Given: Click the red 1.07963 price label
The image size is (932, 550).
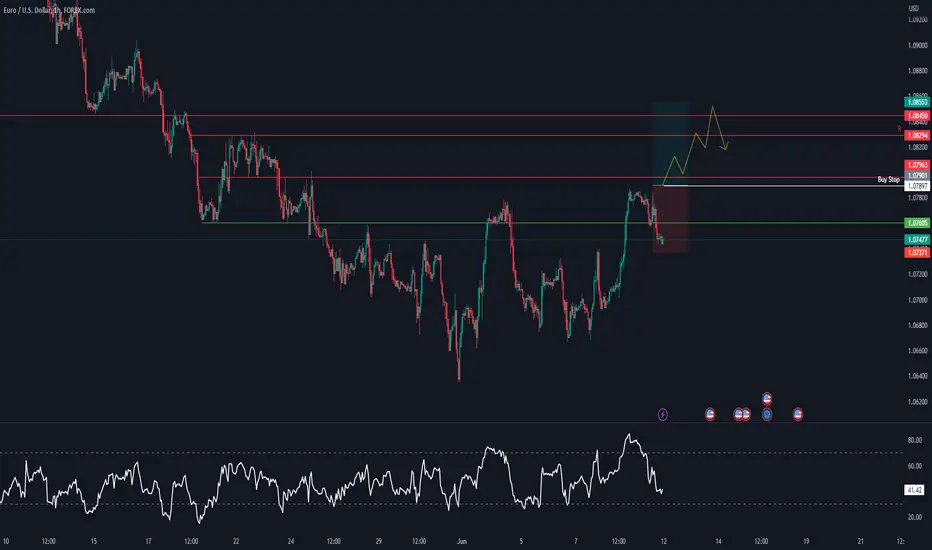Looking at the screenshot, I should pos(917,165).
